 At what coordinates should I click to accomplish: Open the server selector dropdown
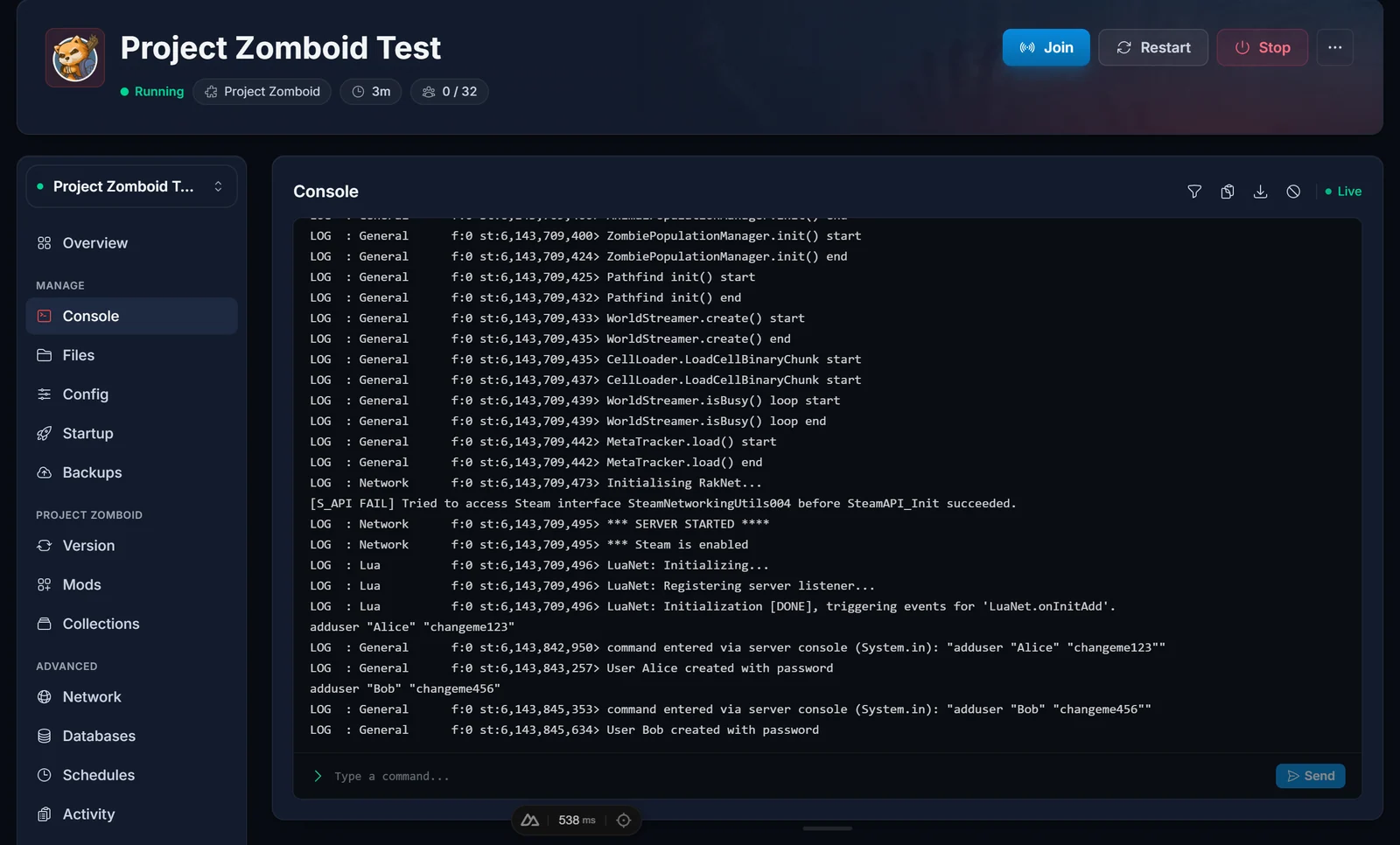131,186
